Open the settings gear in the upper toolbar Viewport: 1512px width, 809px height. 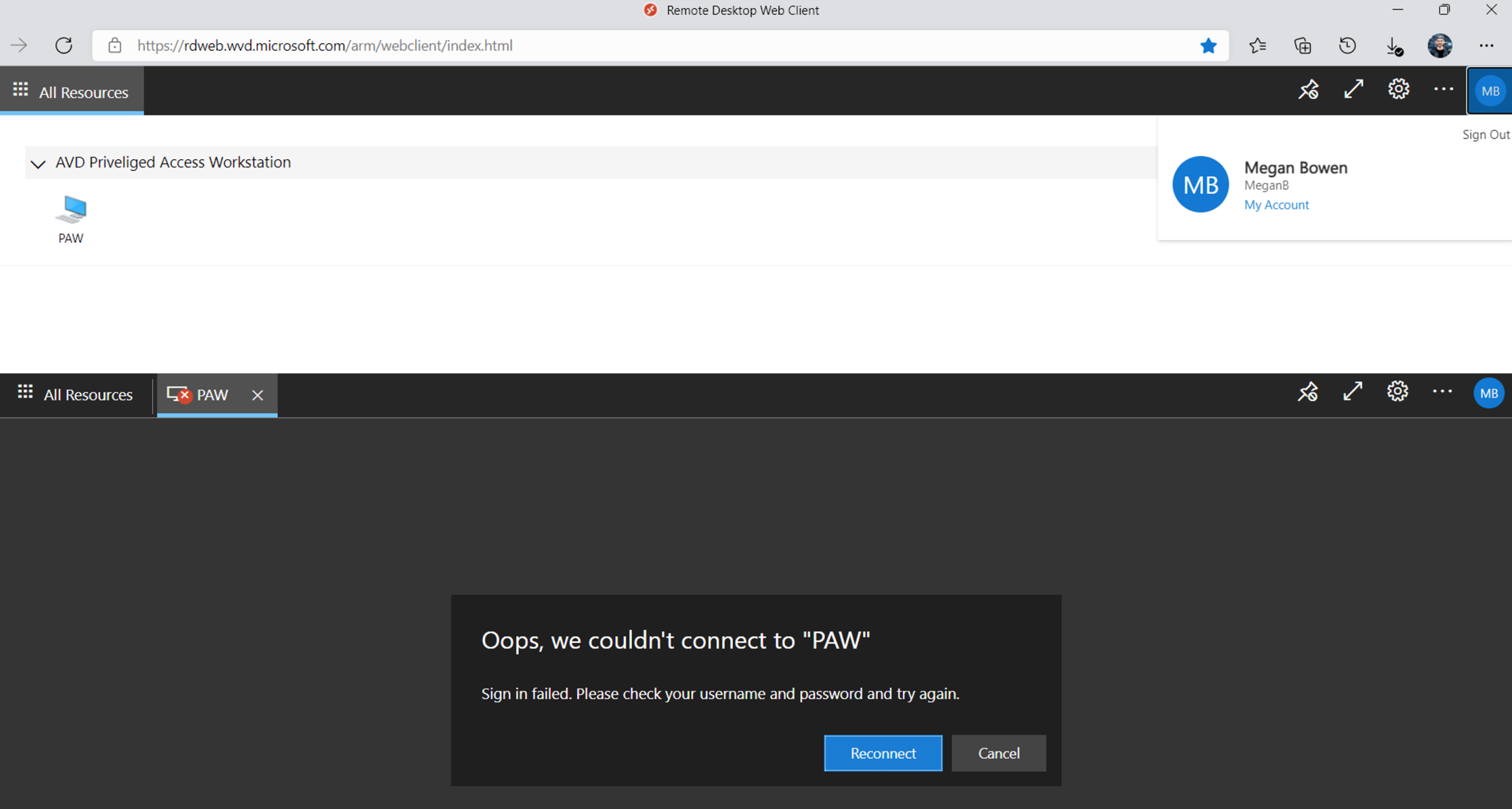click(1398, 89)
